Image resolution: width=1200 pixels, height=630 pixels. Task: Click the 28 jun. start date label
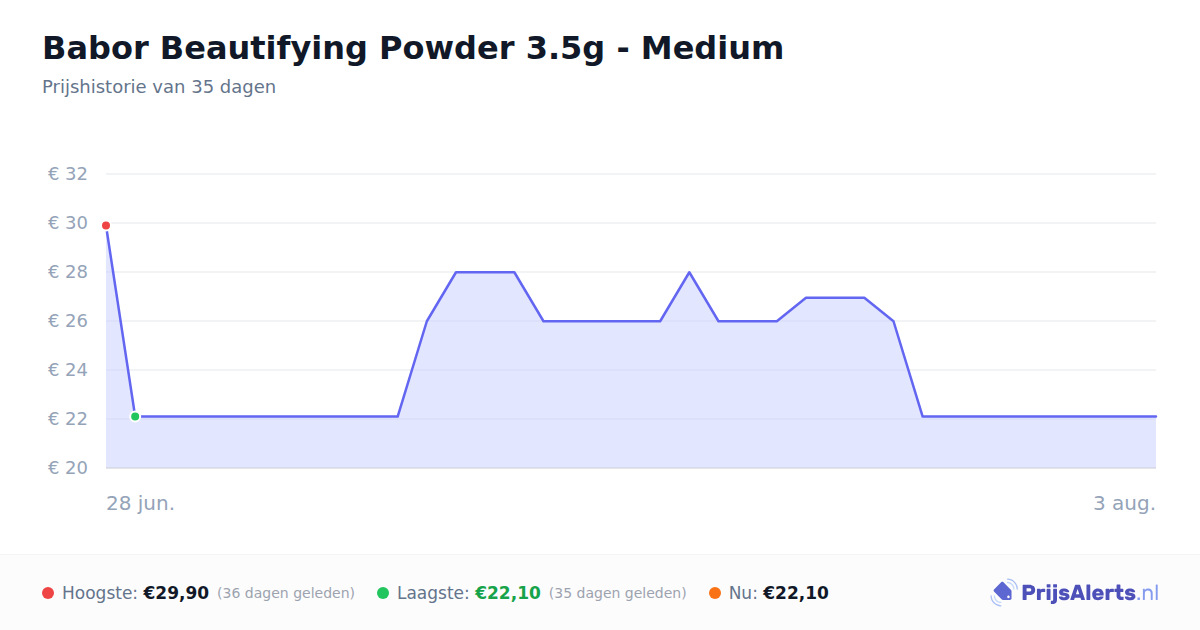point(141,503)
